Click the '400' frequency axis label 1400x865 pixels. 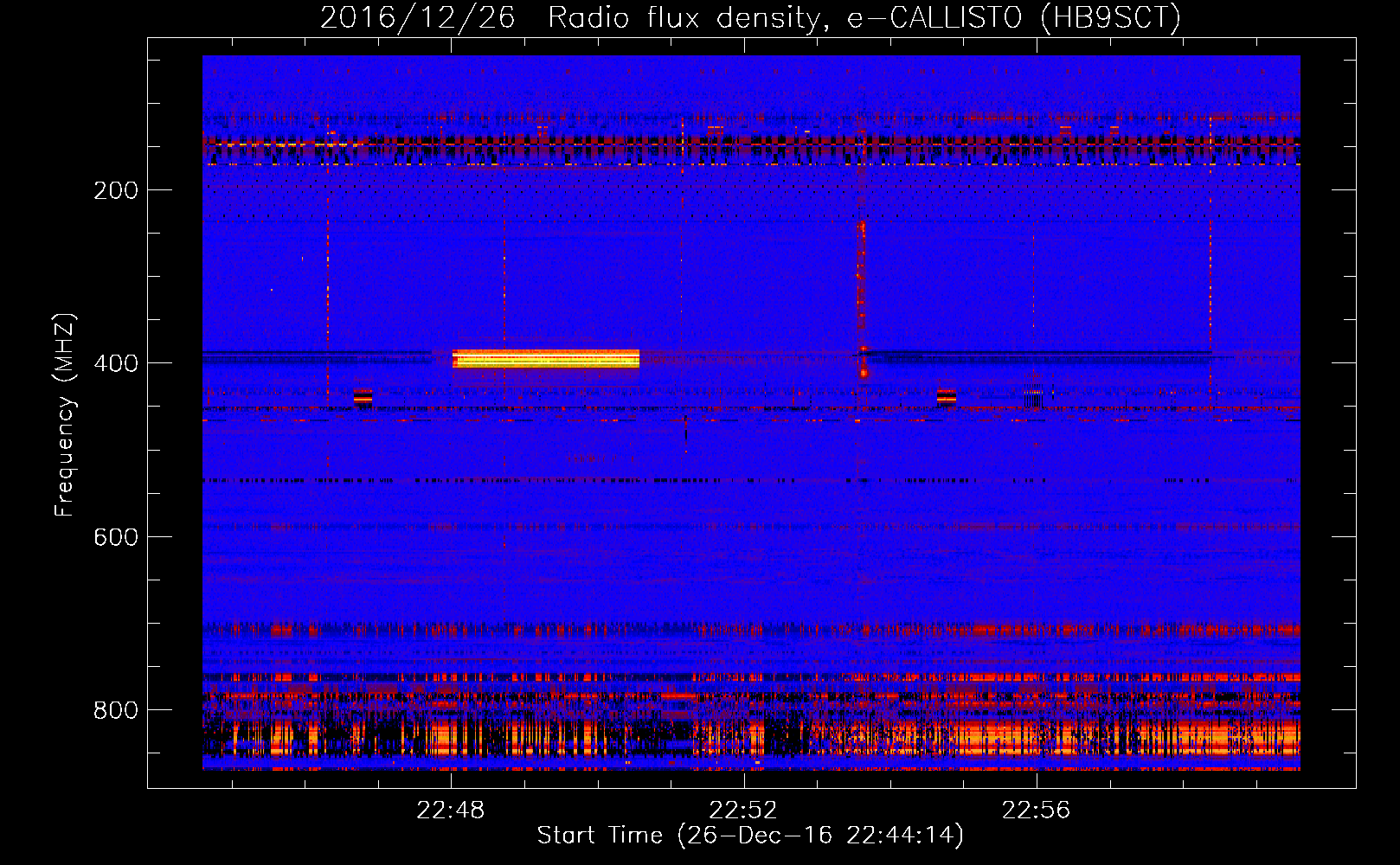point(116,363)
